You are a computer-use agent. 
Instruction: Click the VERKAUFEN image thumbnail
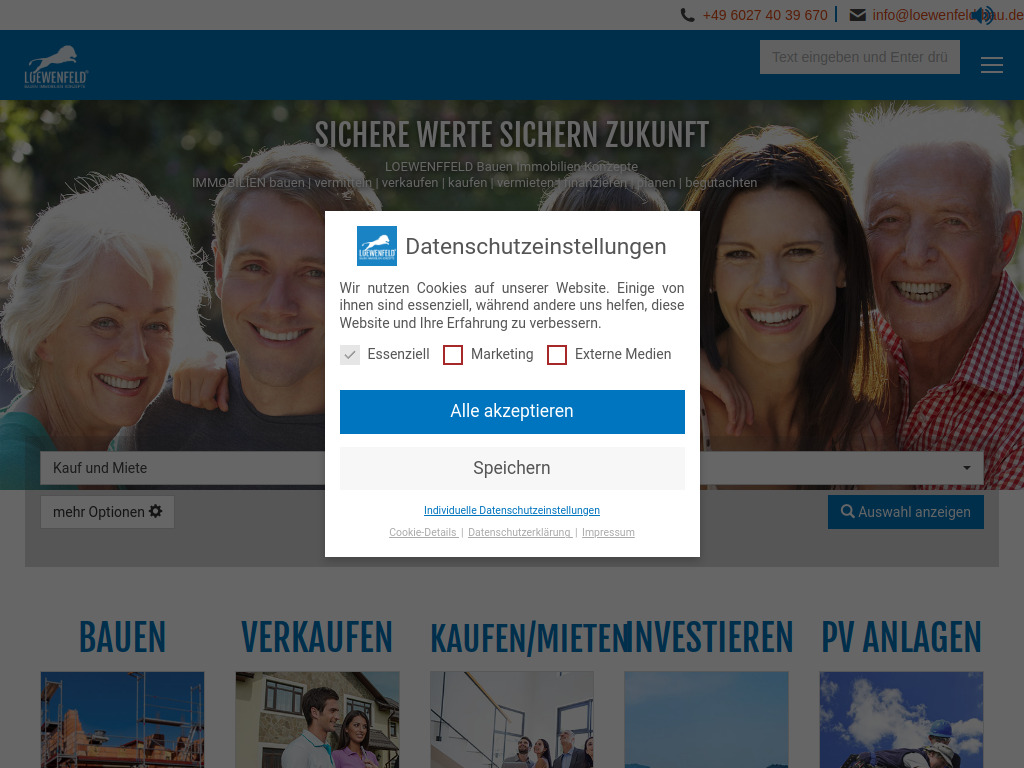click(x=317, y=720)
